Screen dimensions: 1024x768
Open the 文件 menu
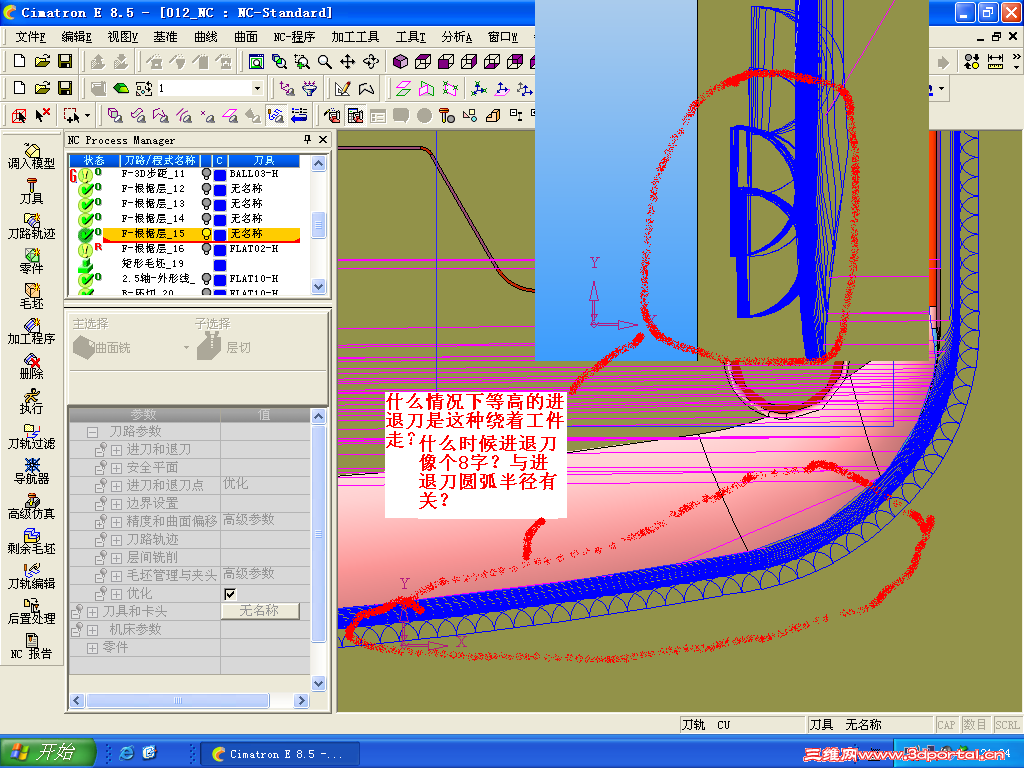click(x=30, y=37)
